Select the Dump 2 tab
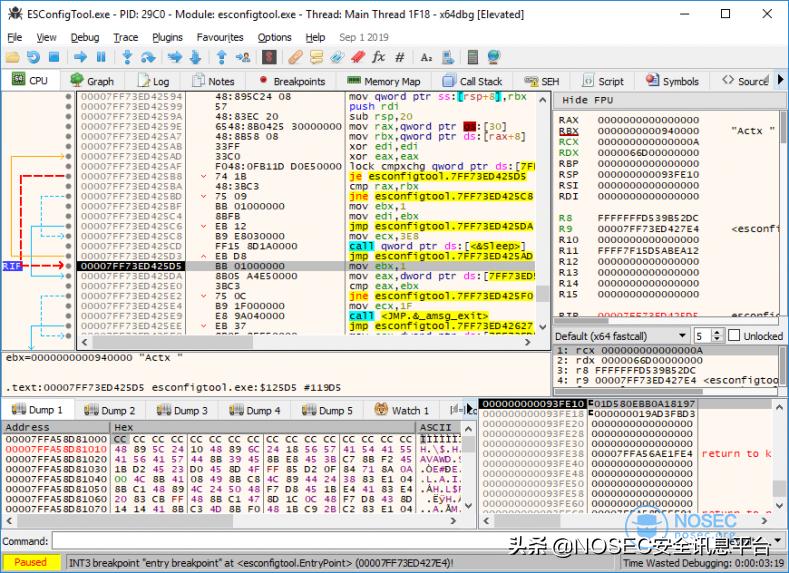The width and height of the screenshot is (789, 573). point(111,410)
